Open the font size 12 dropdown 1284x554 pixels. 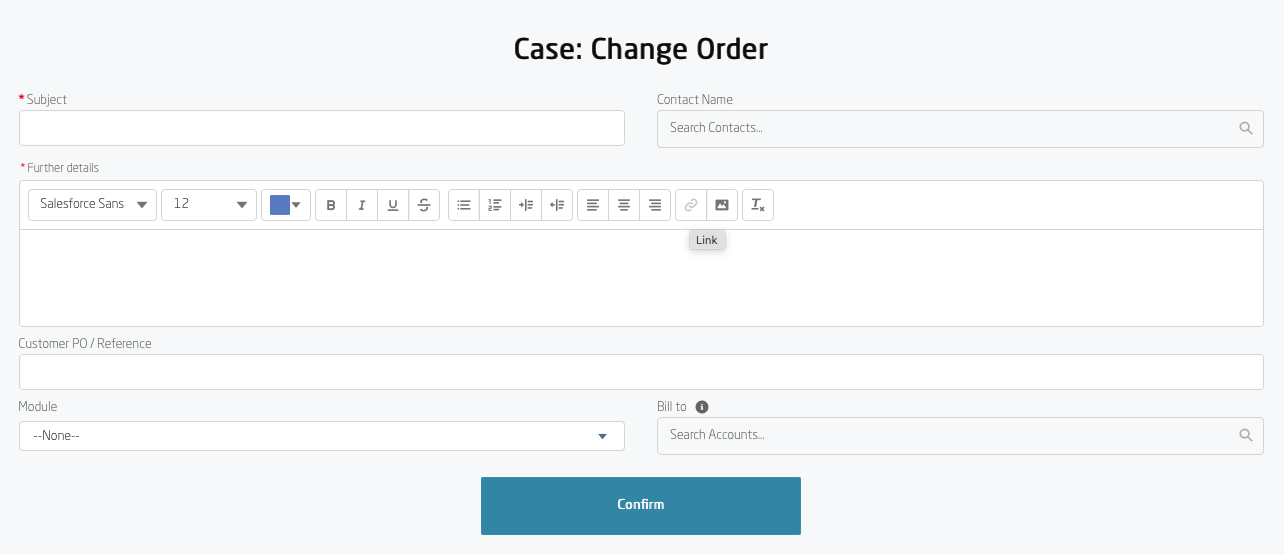tap(209, 205)
